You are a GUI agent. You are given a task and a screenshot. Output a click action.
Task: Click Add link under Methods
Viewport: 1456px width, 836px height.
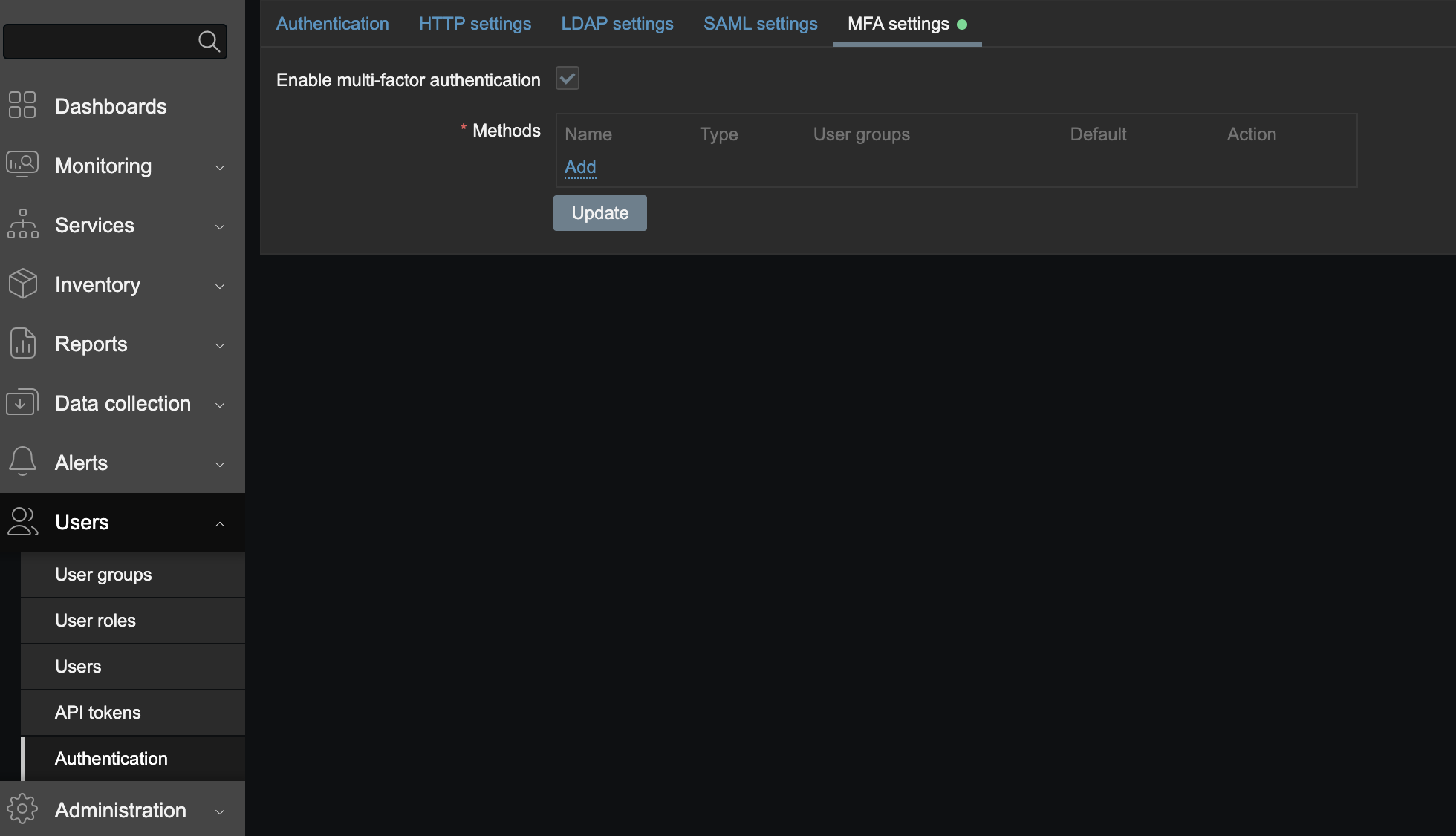(580, 167)
